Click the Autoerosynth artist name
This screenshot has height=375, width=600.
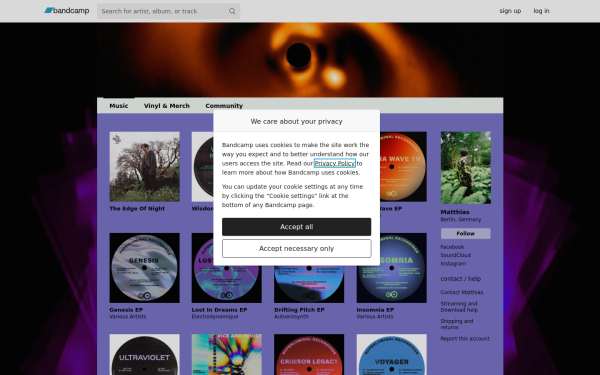click(291, 317)
